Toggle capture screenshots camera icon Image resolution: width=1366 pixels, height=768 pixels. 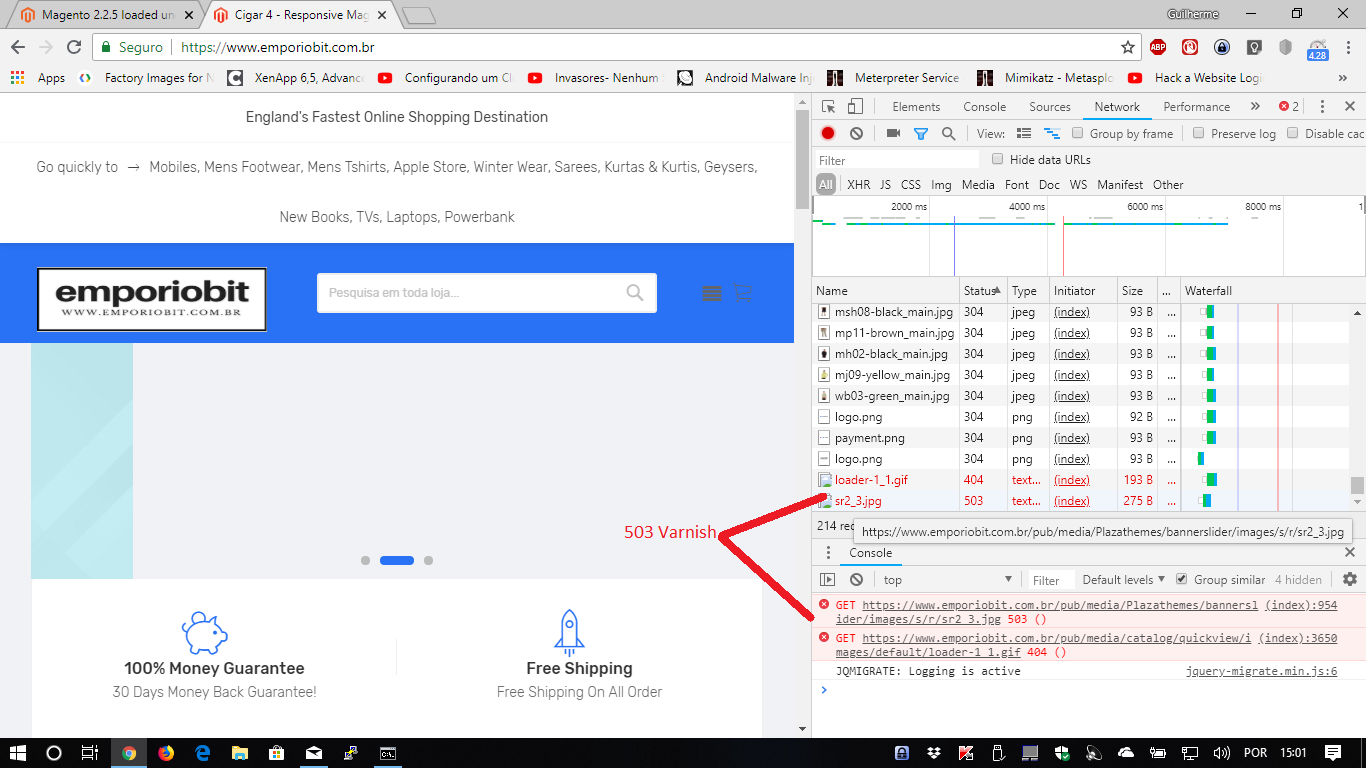pyautogui.click(x=893, y=133)
